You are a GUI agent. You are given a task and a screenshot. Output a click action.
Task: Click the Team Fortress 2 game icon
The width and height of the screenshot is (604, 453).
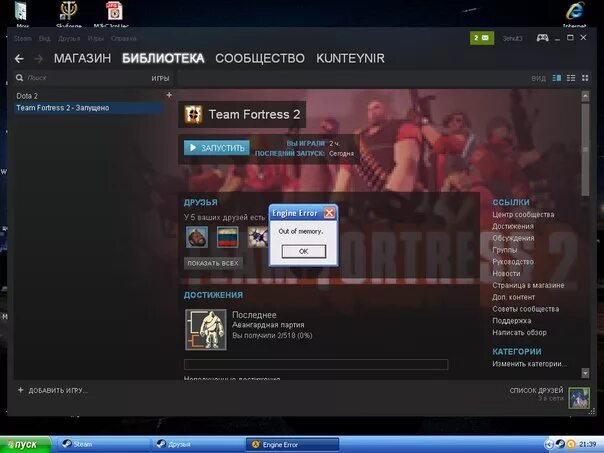click(x=193, y=114)
